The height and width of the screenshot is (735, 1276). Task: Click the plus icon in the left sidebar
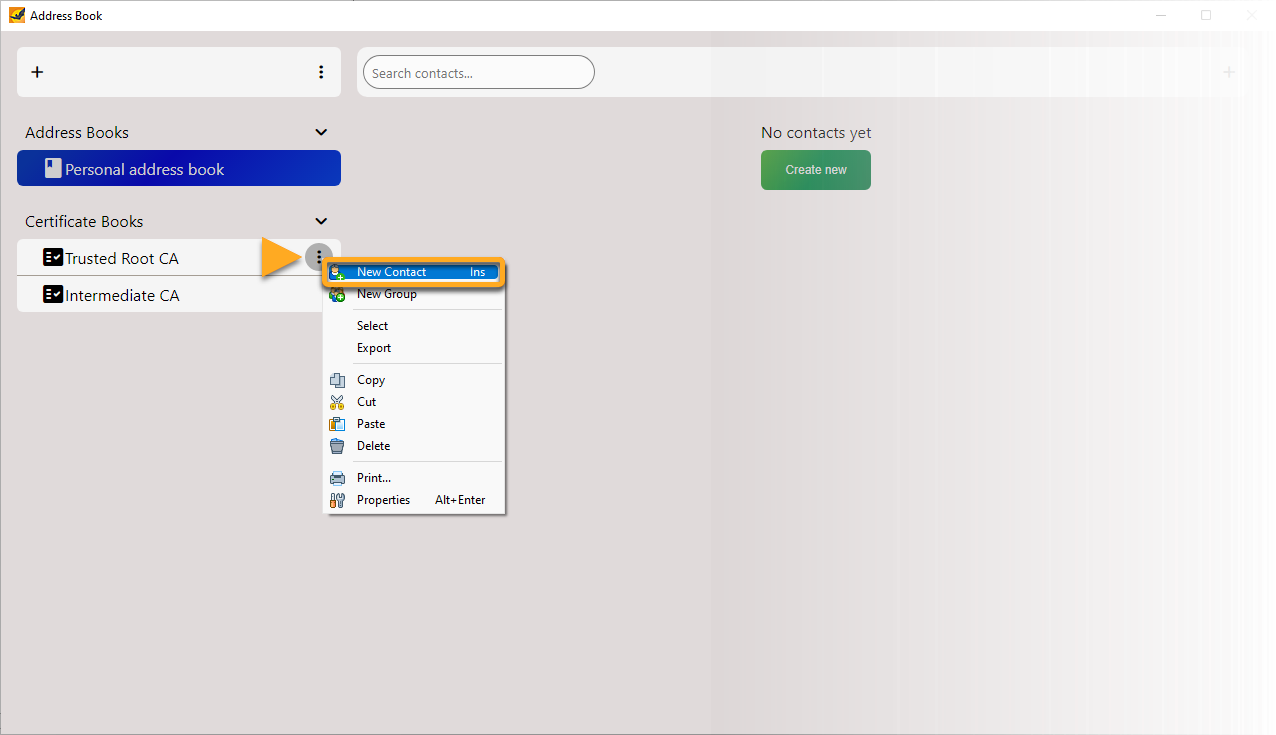point(37,72)
